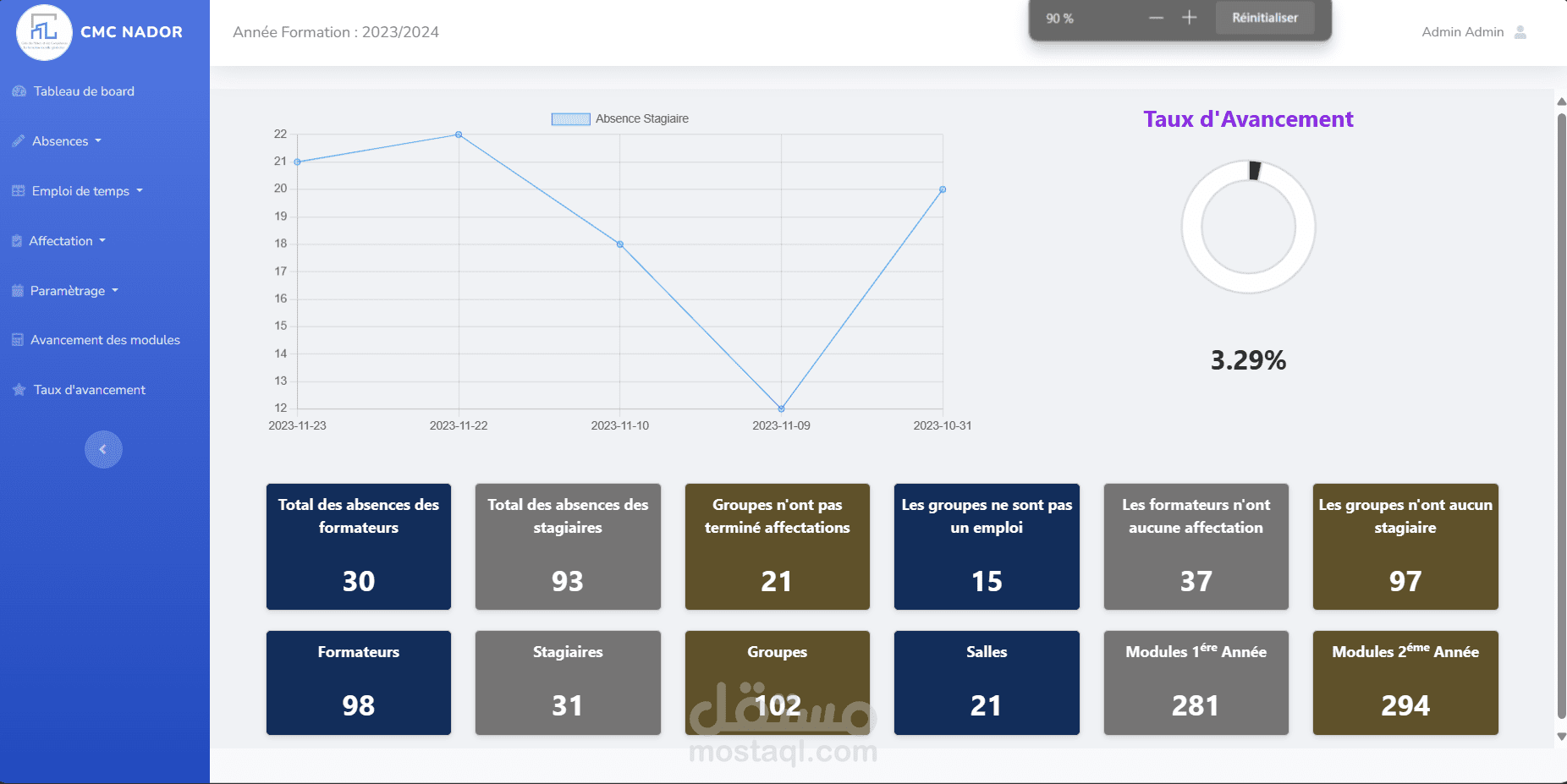
Task: Select the Salles count card
Action: click(x=987, y=683)
